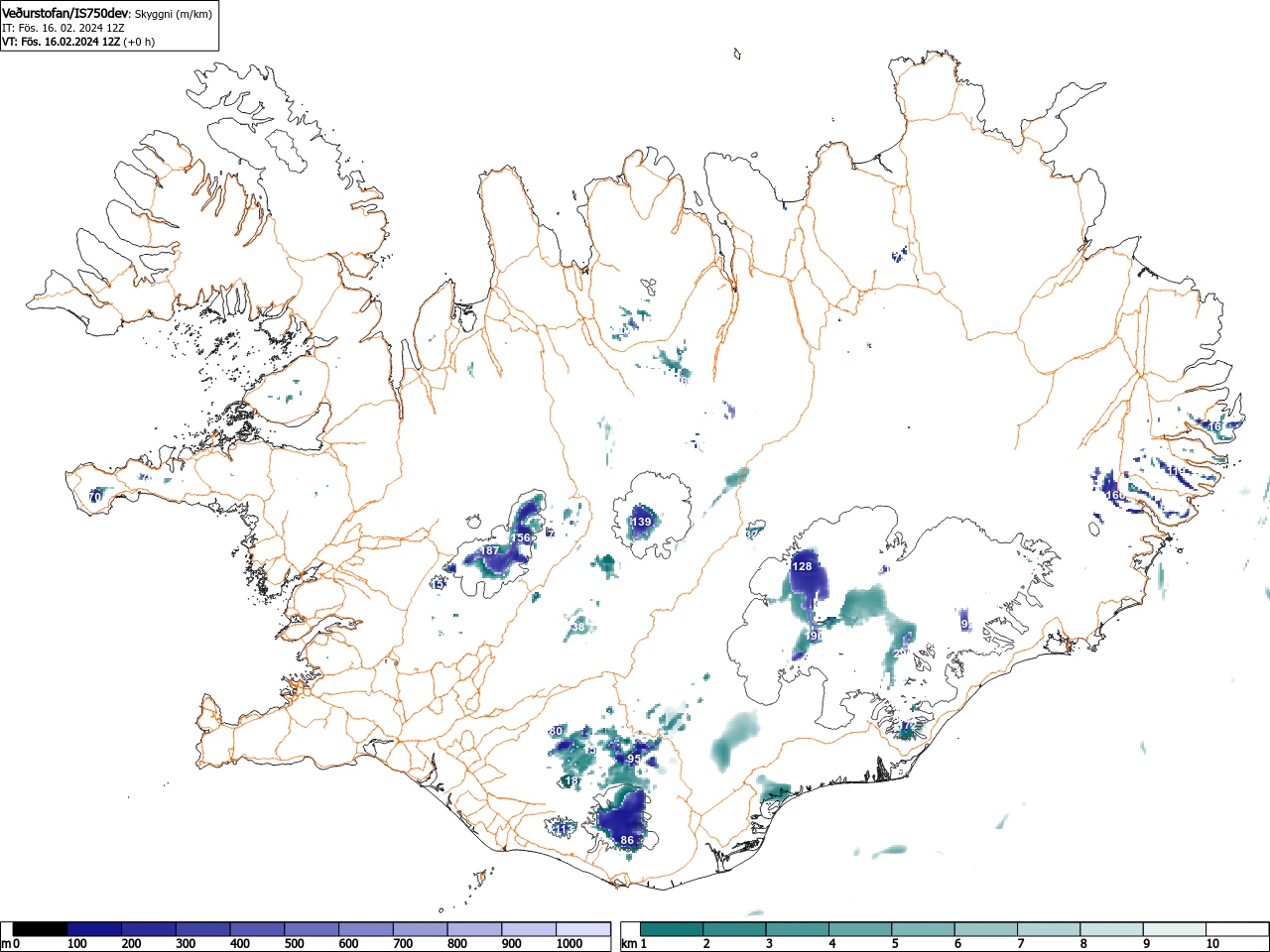Click the 5 label on the km legend
Image resolution: width=1270 pixels, height=952 pixels.
[x=895, y=944]
